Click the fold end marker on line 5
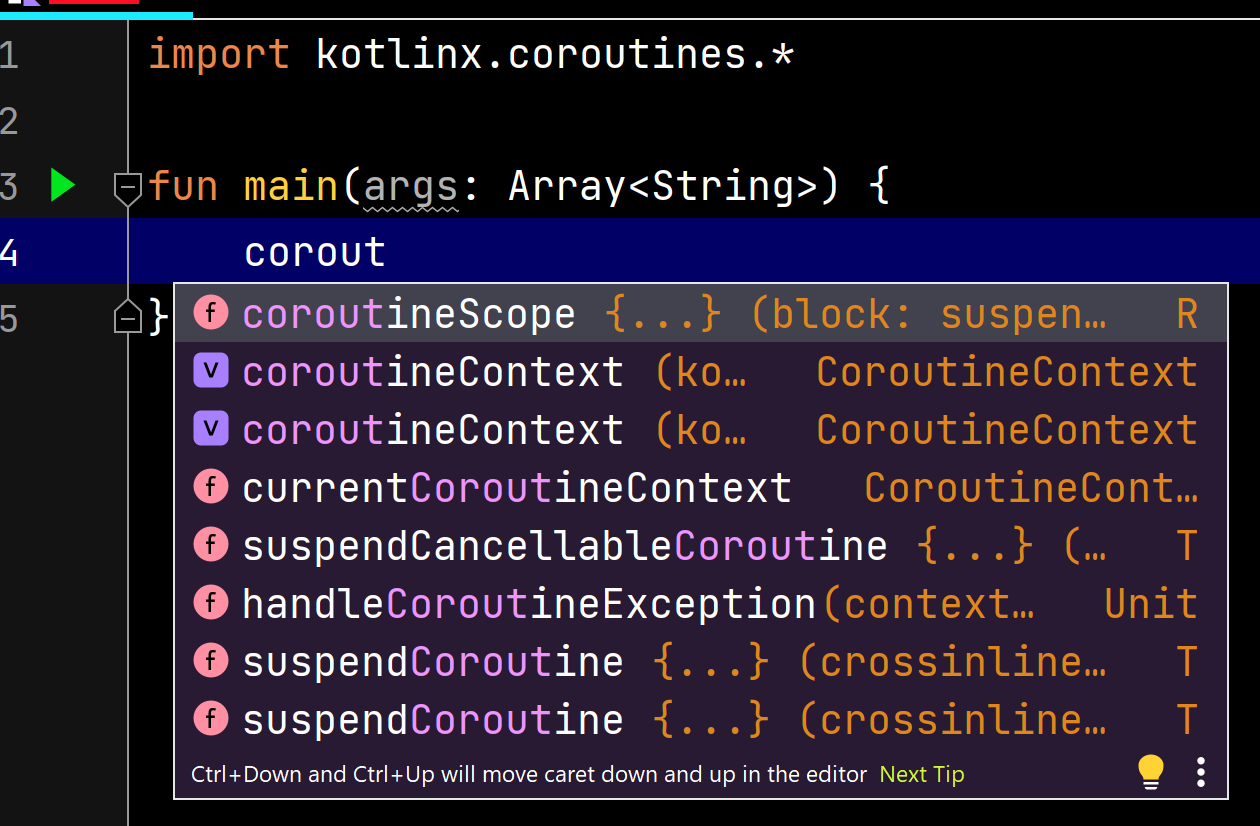Image resolution: width=1260 pixels, height=826 pixels. (x=128, y=317)
